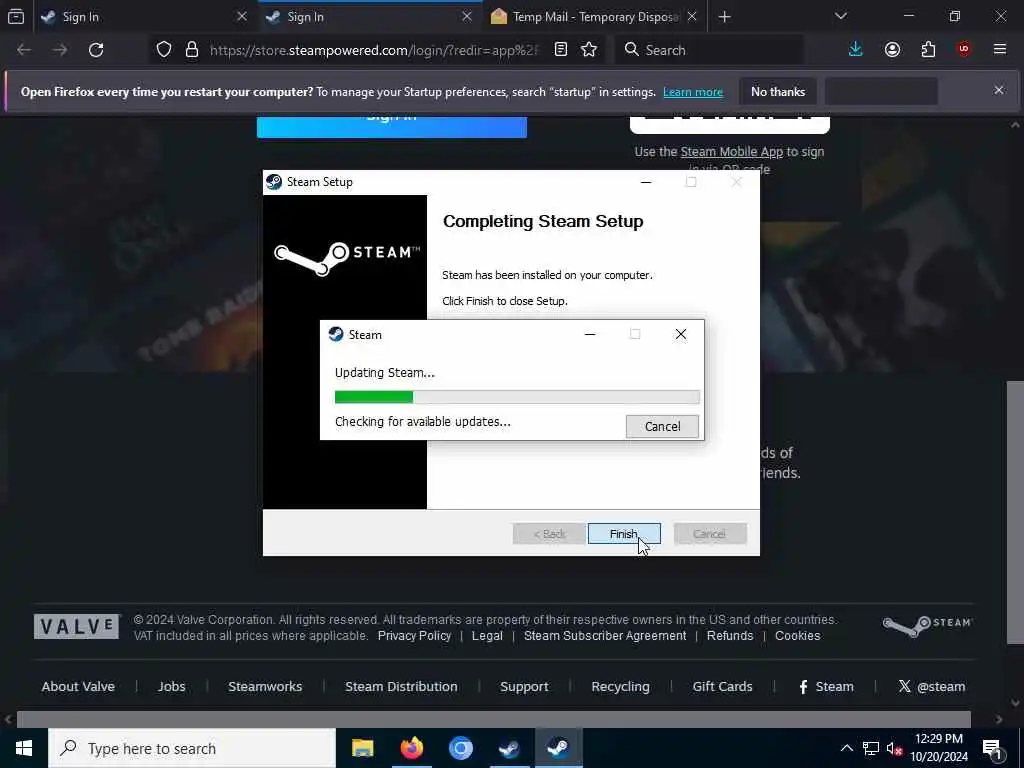Click the taskbar search box
Image resolution: width=1024 pixels, height=768 pixels.
[192, 748]
